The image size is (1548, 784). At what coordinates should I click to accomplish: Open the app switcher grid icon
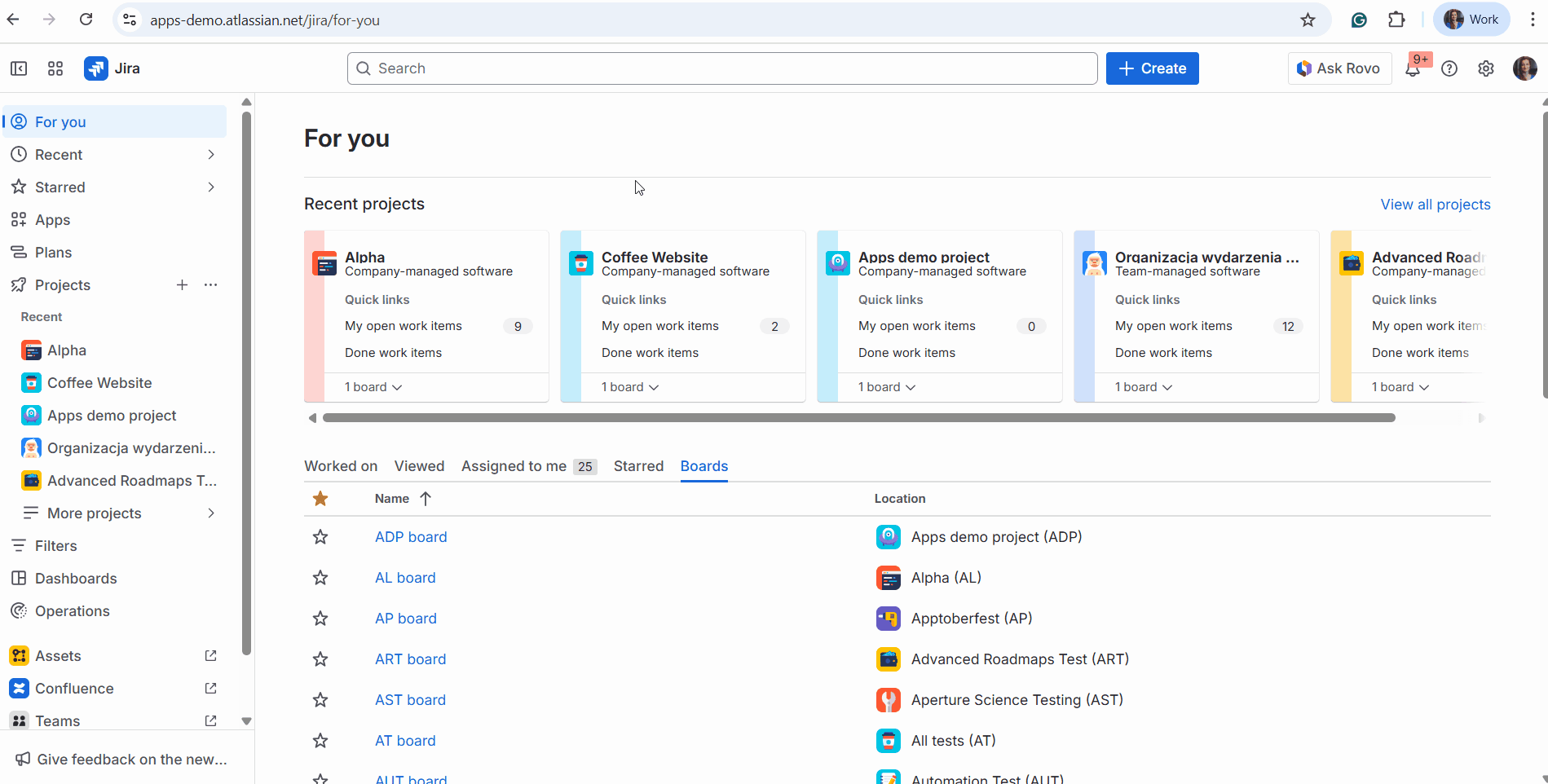[x=55, y=68]
